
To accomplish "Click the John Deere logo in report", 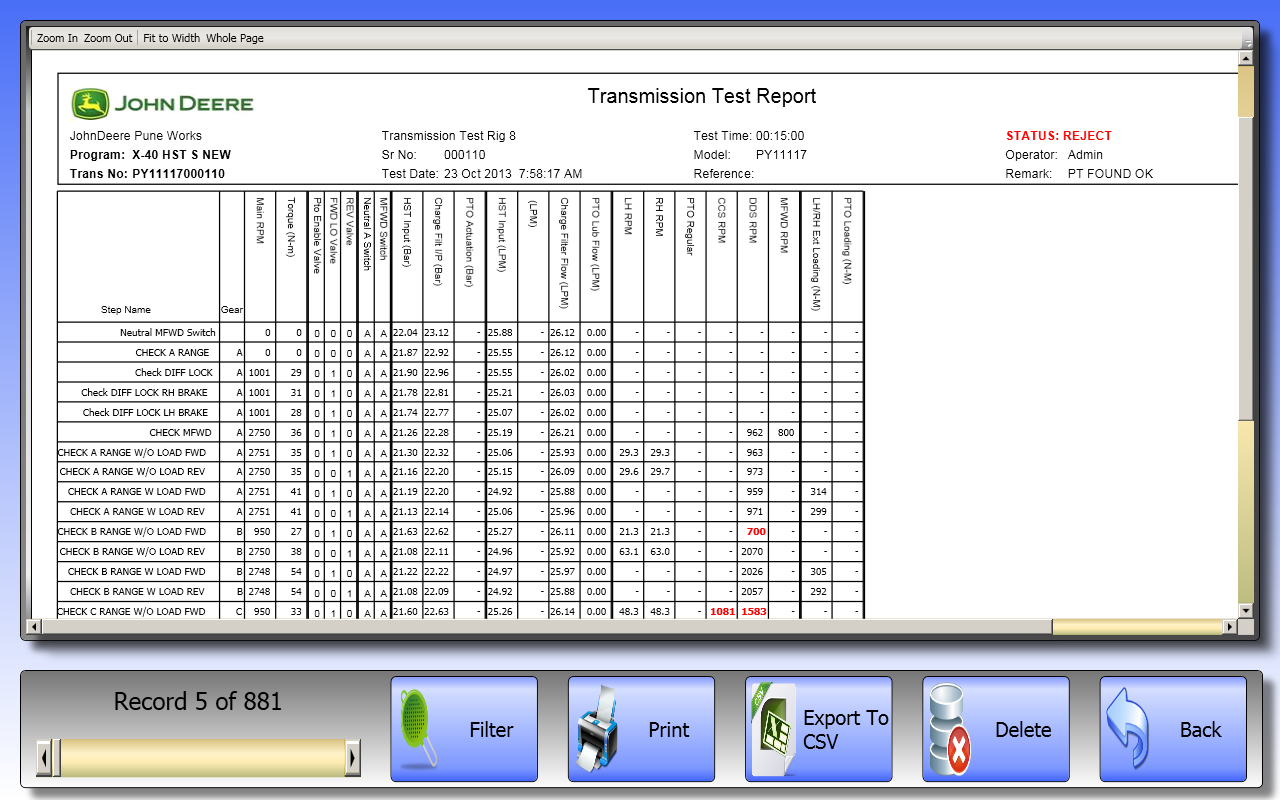I will pyautogui.click(x=163, y=103).
